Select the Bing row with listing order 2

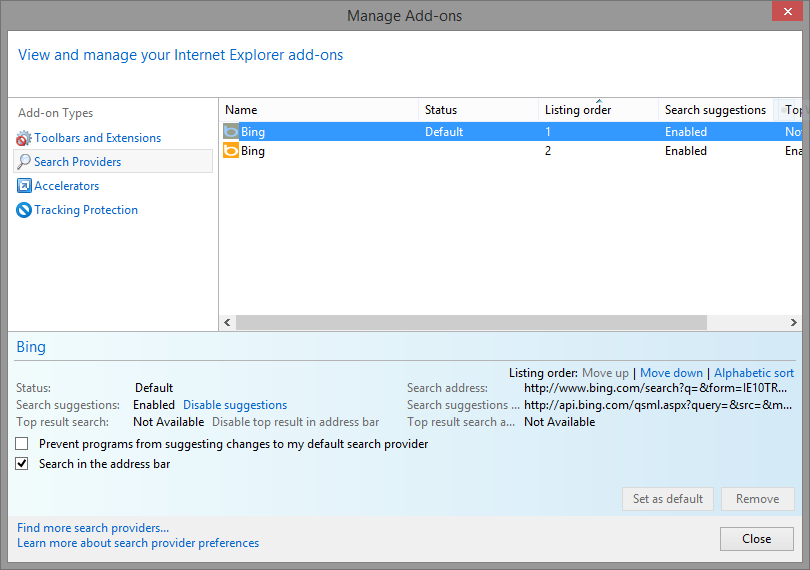tap(510, 151)
